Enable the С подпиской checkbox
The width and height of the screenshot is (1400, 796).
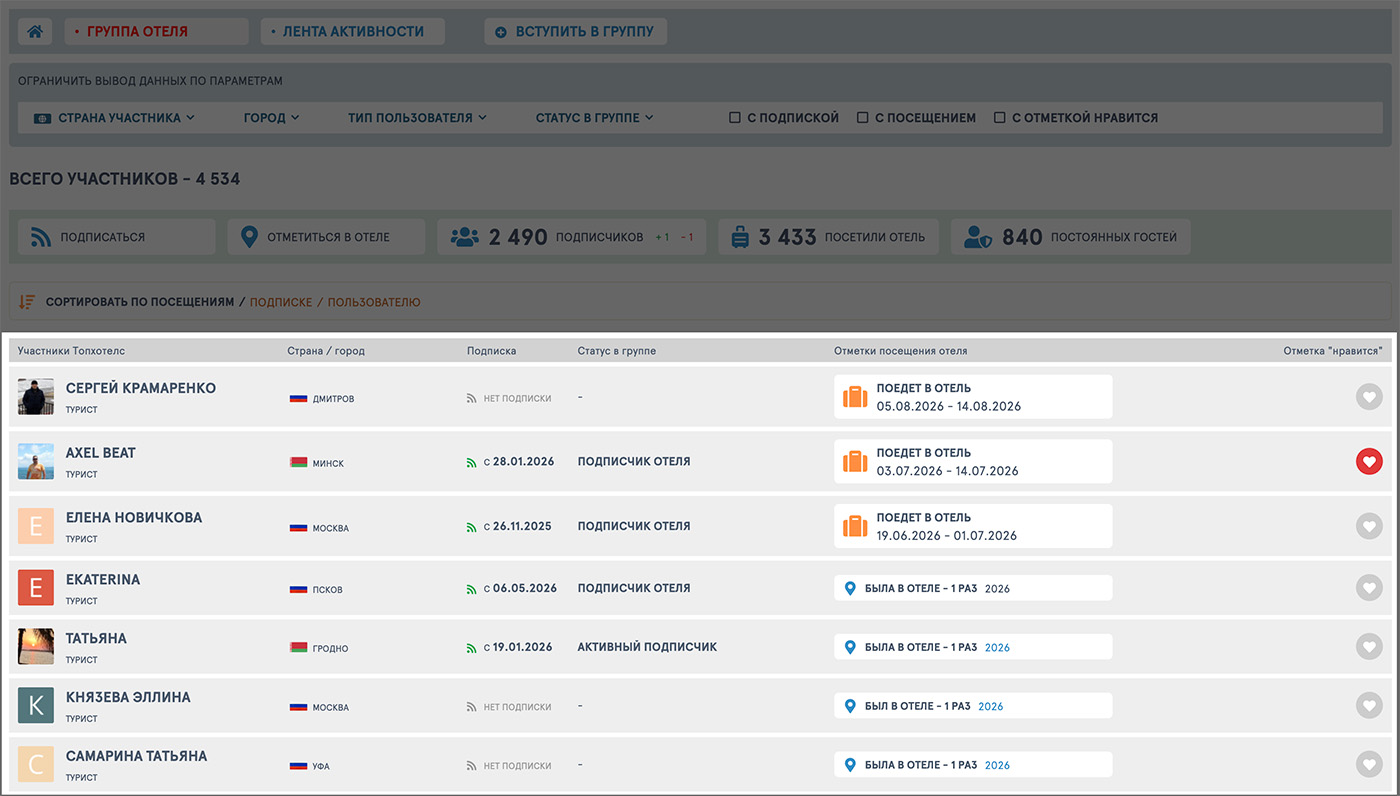coord(735,118)
